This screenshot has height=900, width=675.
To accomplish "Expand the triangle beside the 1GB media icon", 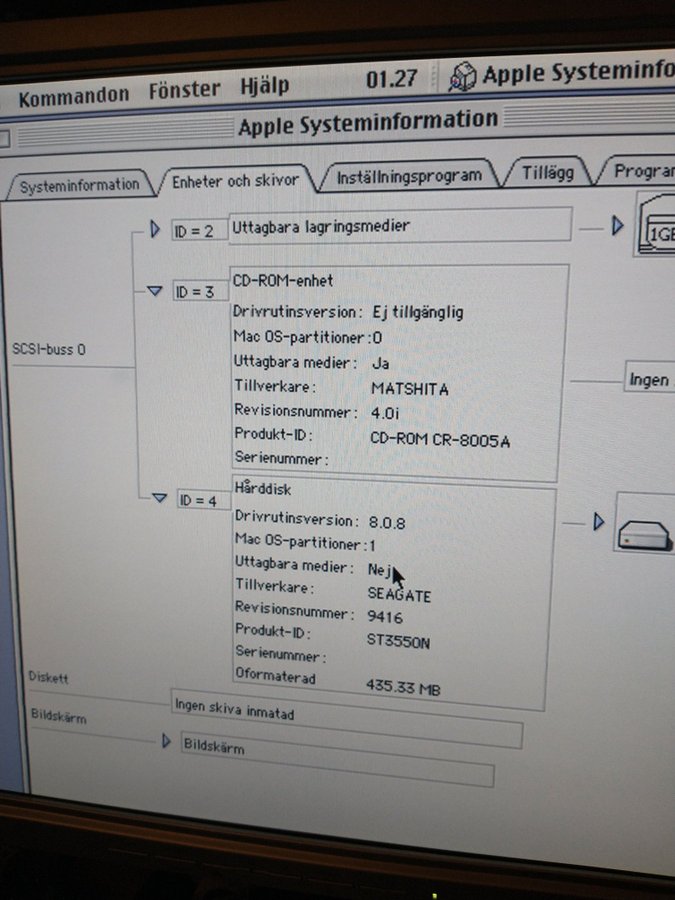I will point(617,226).
